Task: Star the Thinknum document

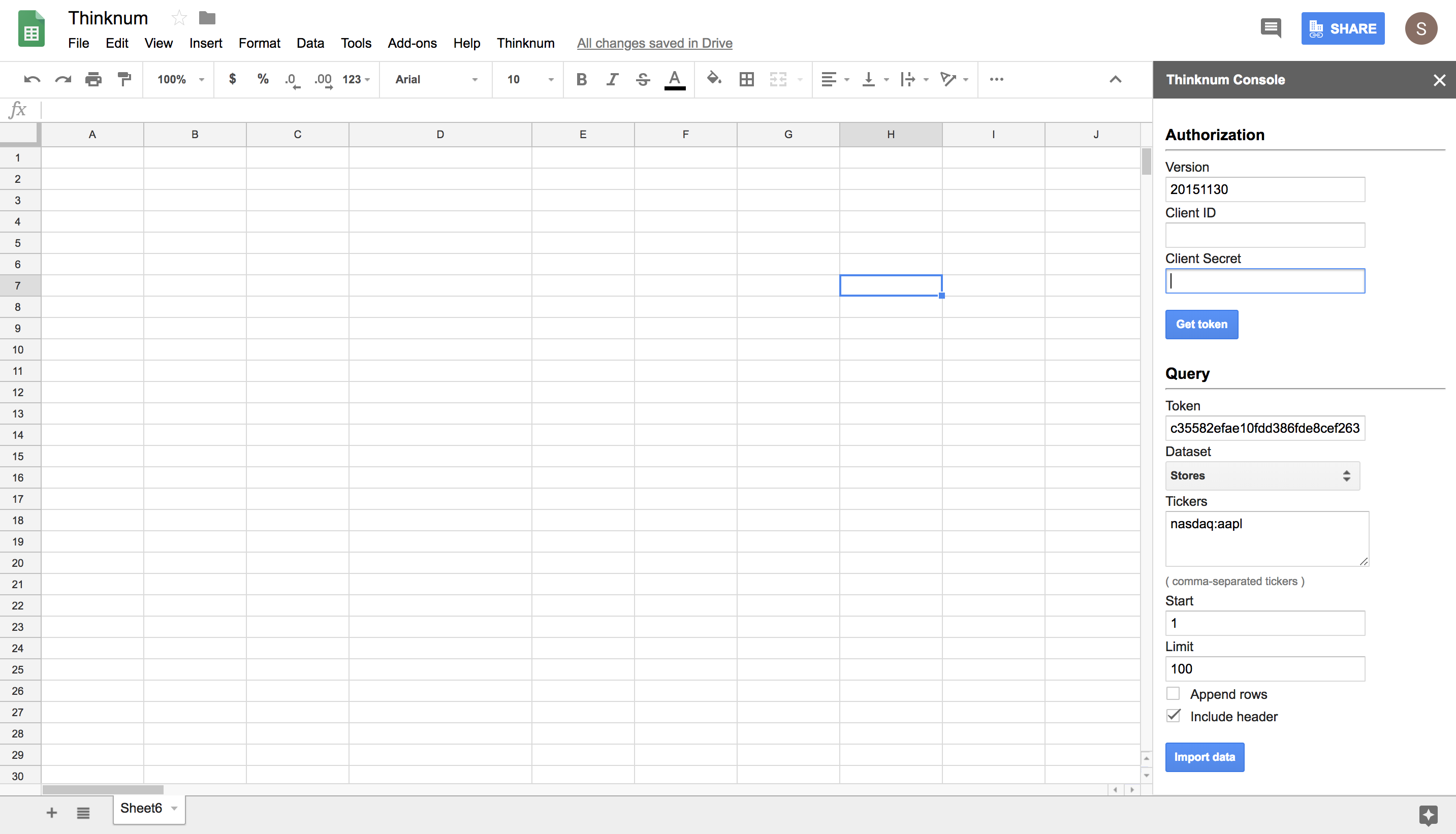Action: pyautogui.click(x=179, y=18)
